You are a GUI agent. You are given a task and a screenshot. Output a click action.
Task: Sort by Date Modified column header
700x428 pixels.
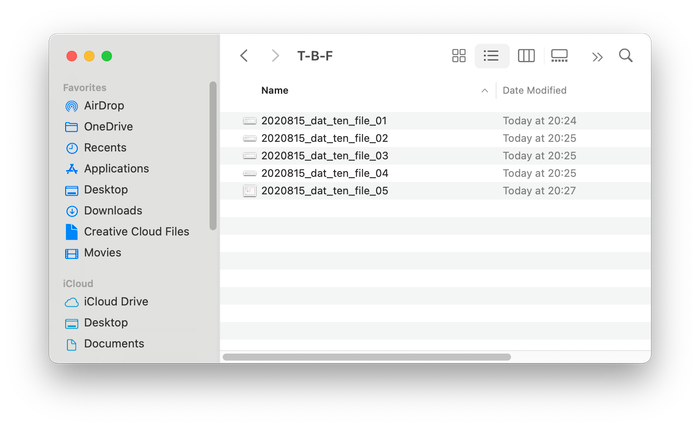click(534, 91)
